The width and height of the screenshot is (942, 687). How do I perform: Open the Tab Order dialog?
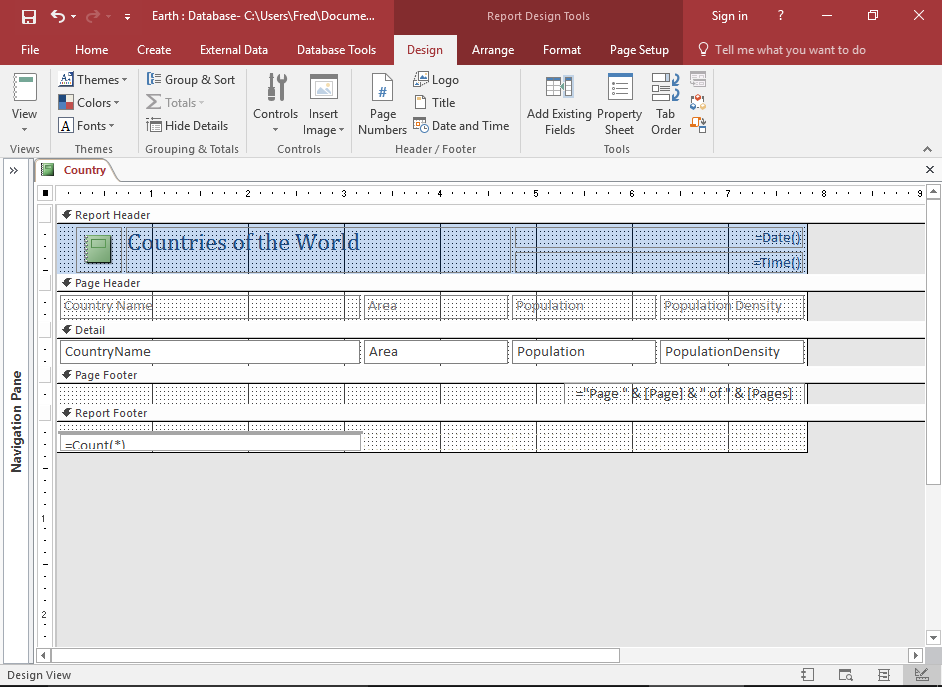click(x=665, y=103)
